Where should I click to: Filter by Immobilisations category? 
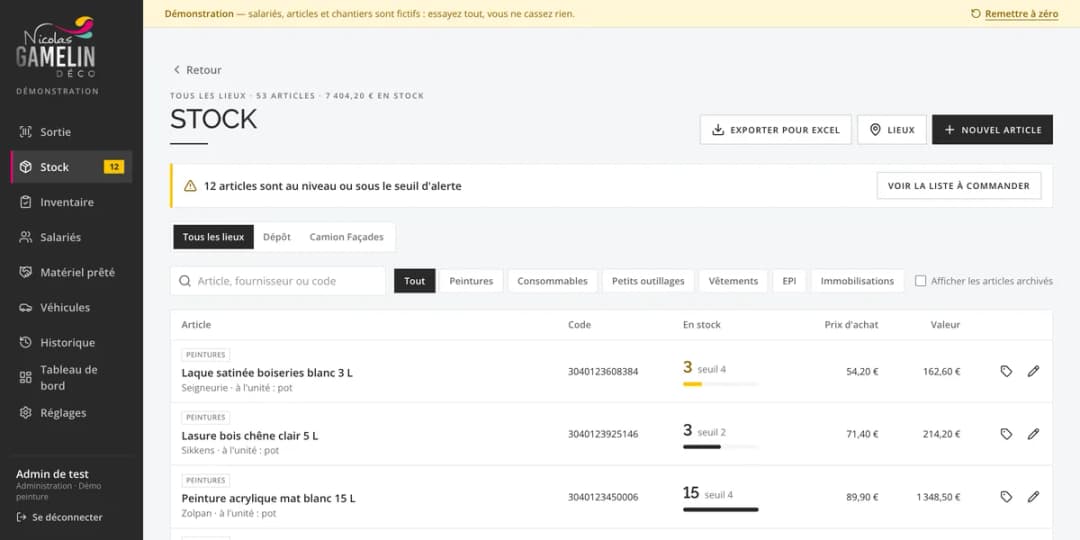coord(858,281)
